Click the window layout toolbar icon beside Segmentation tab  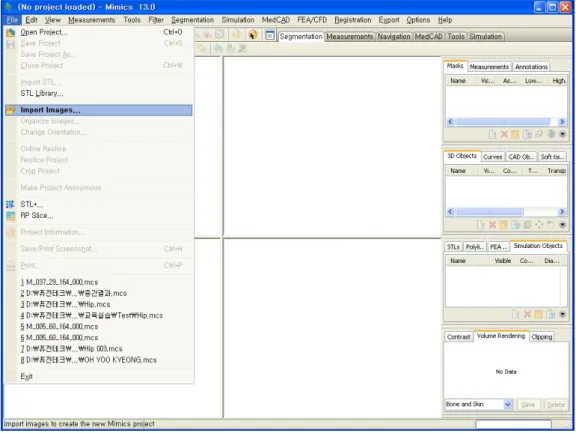click(x=270, y=35)
